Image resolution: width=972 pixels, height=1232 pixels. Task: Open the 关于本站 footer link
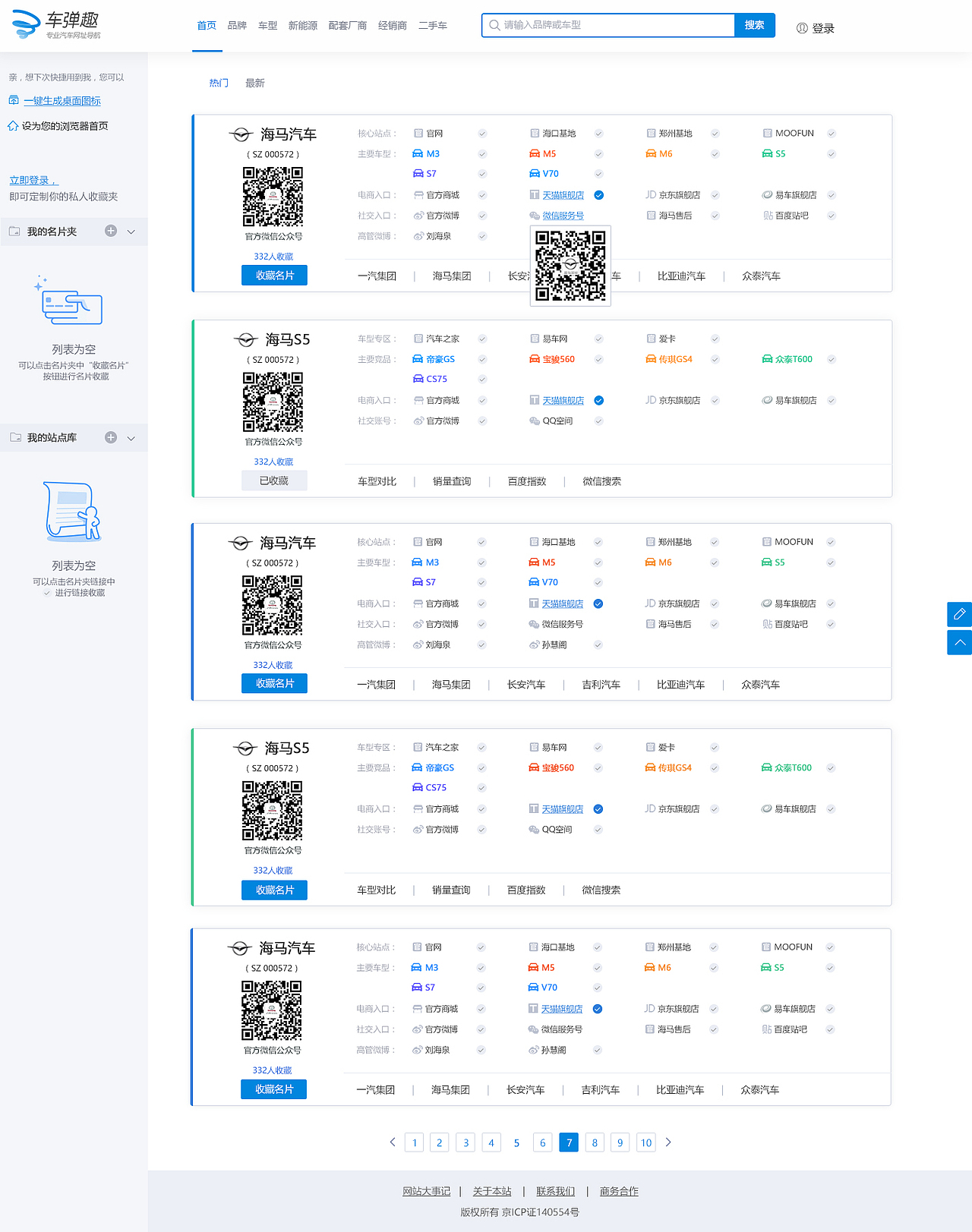[492, 1191]
